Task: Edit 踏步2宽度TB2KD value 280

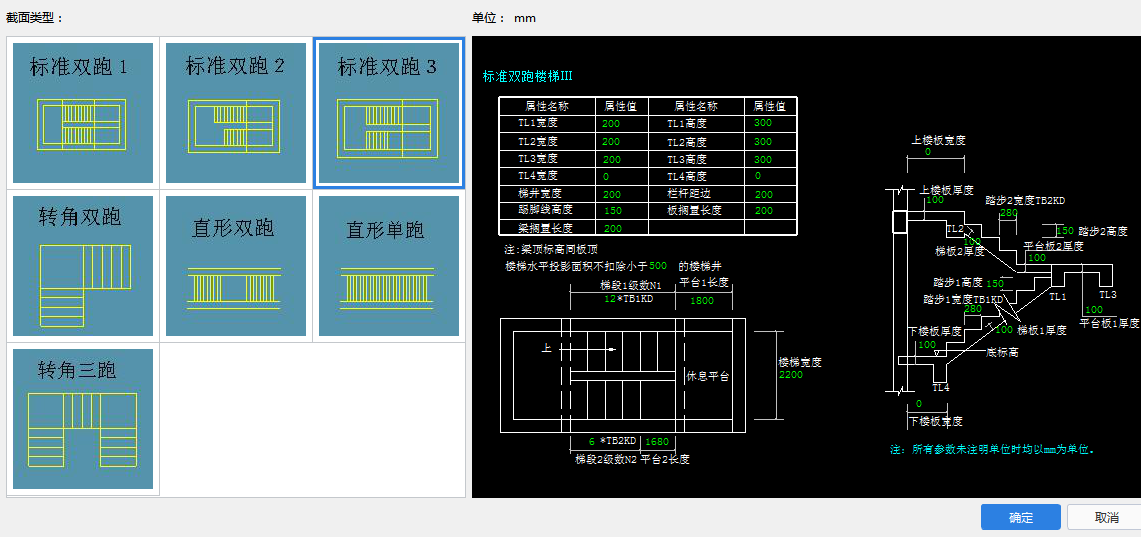Action: point(1009,212)
